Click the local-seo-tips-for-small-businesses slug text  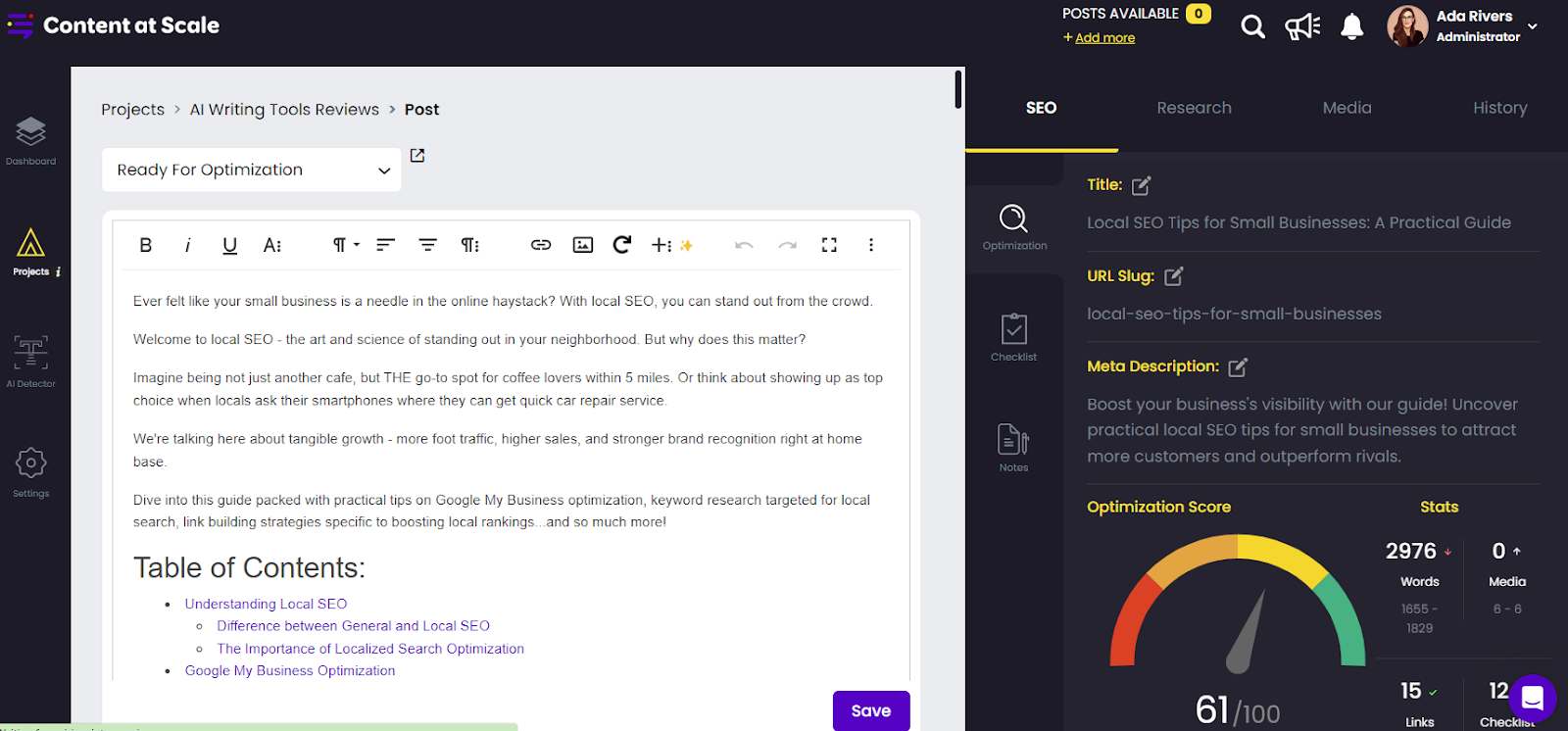click(1234, 314)
